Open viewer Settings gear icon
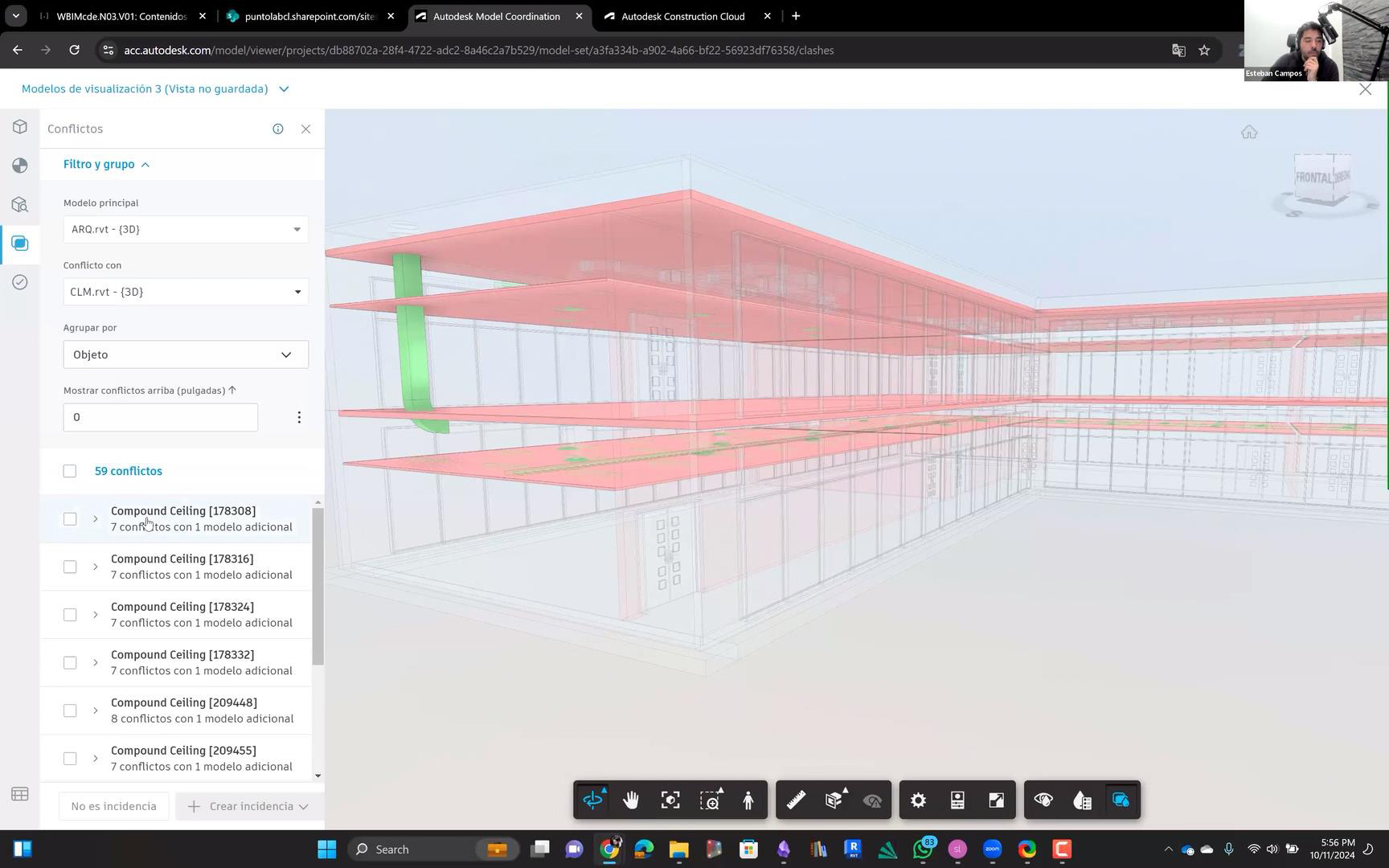 click(918, 800)
